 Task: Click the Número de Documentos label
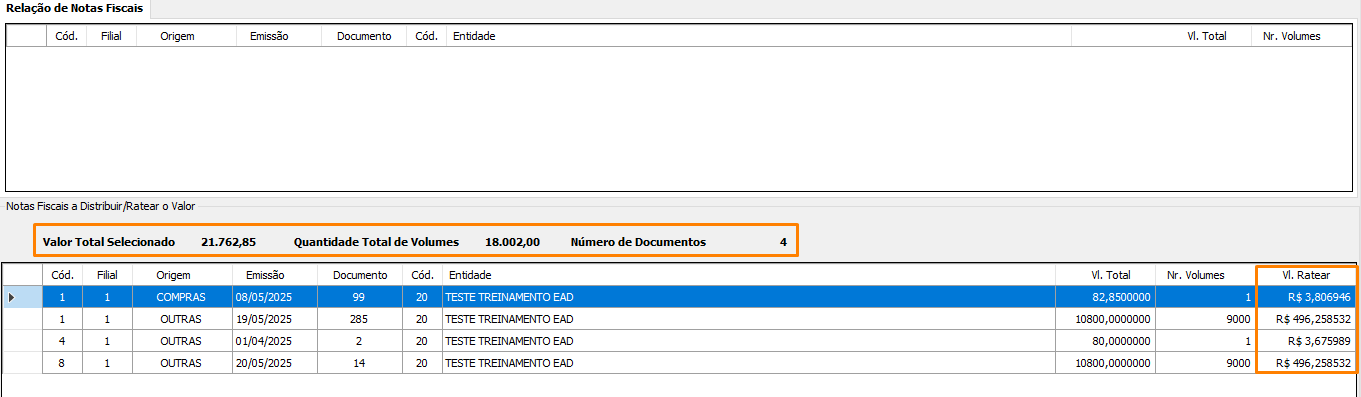(x=638, y=242)
